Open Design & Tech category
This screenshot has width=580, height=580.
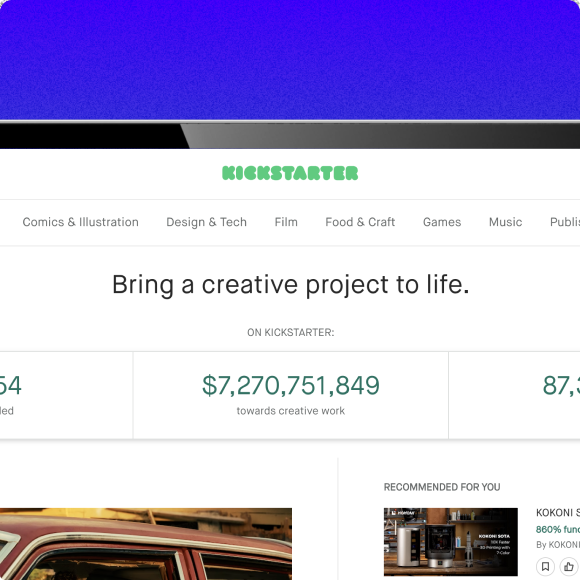[206, 222]
